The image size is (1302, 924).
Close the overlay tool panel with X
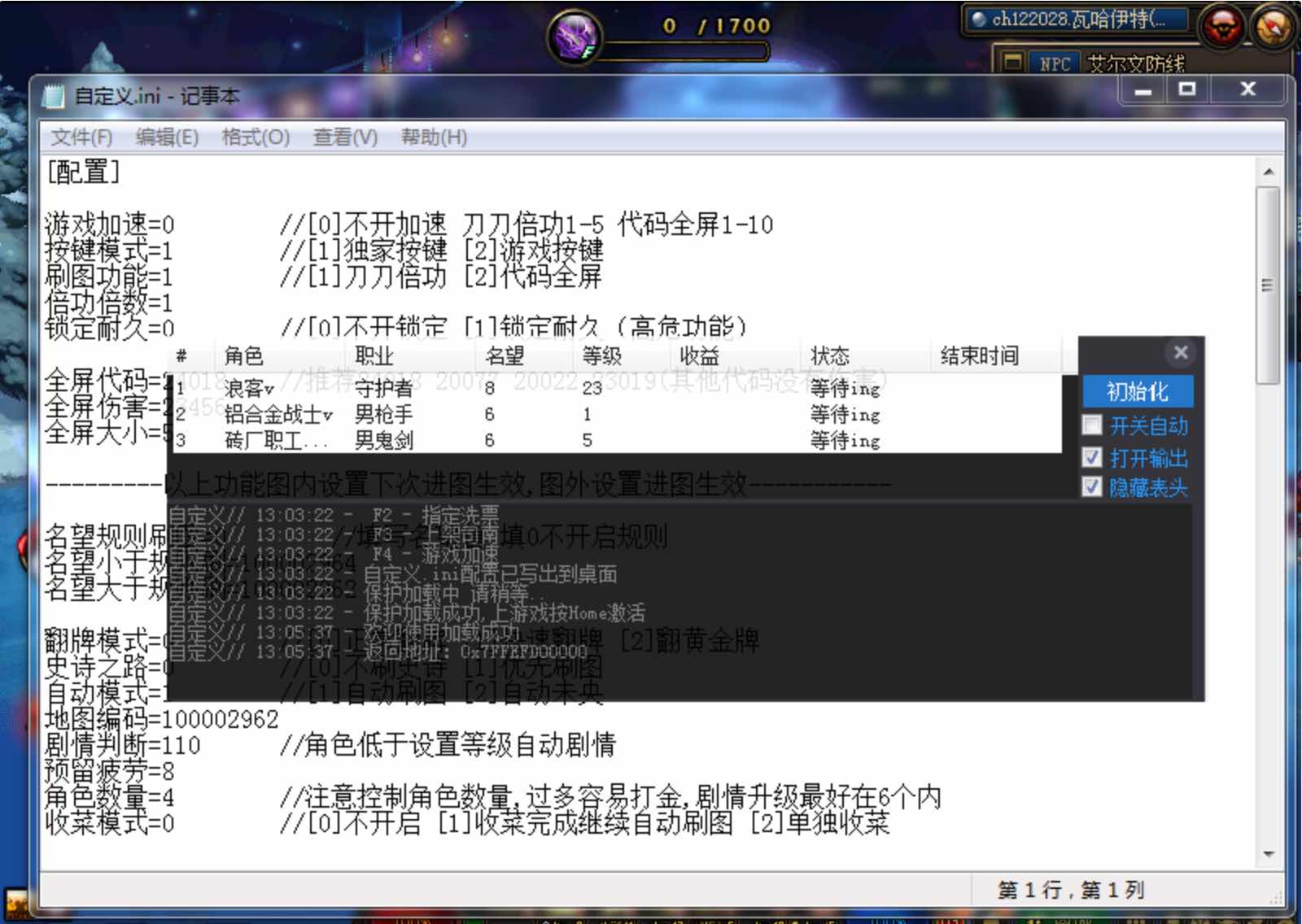tap(1181, 352)
